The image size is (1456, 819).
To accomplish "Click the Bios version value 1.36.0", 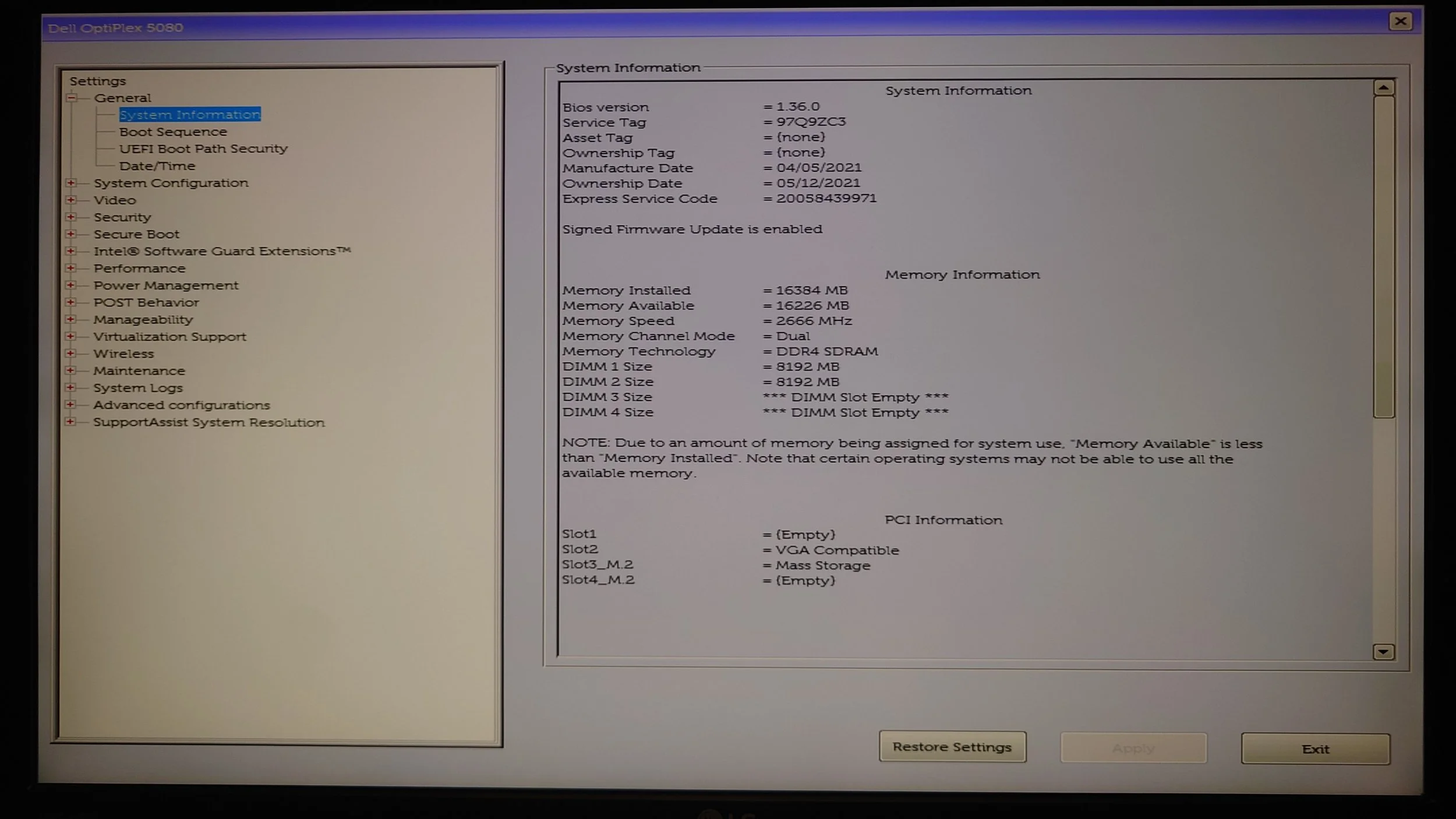I will (797, 107).
